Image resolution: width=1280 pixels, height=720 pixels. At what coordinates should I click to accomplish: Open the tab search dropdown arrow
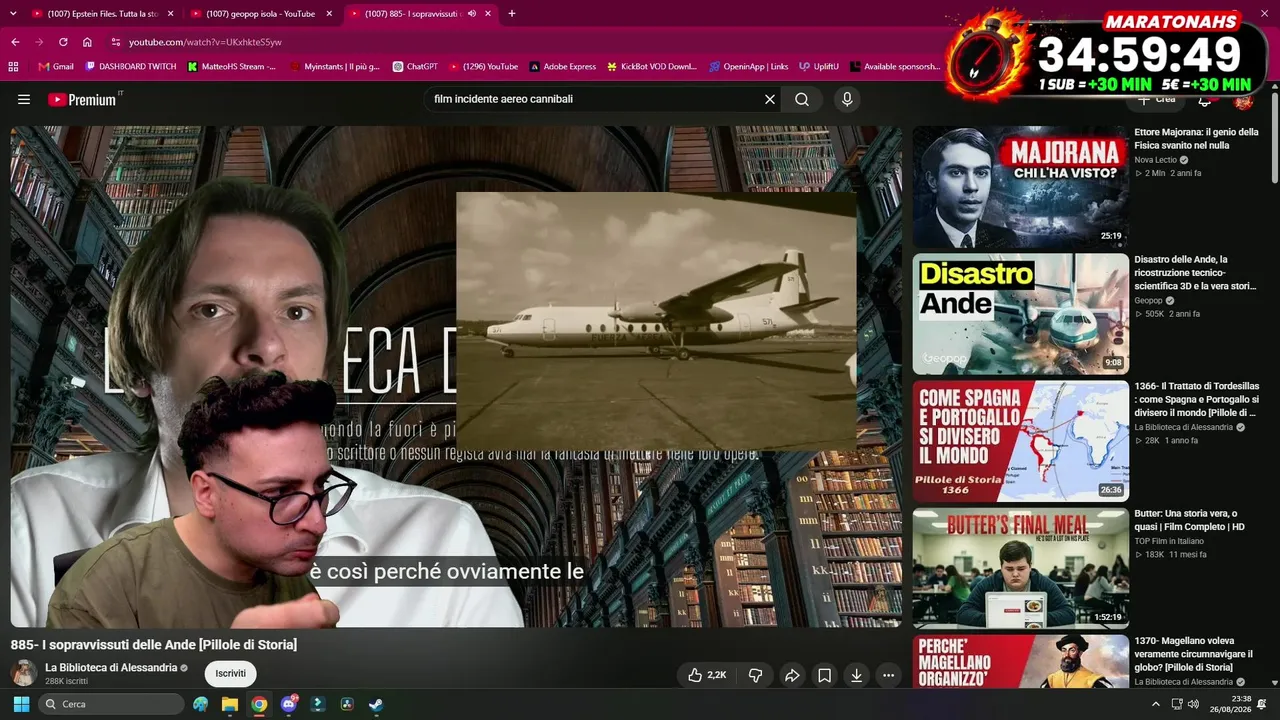[15, 14]
